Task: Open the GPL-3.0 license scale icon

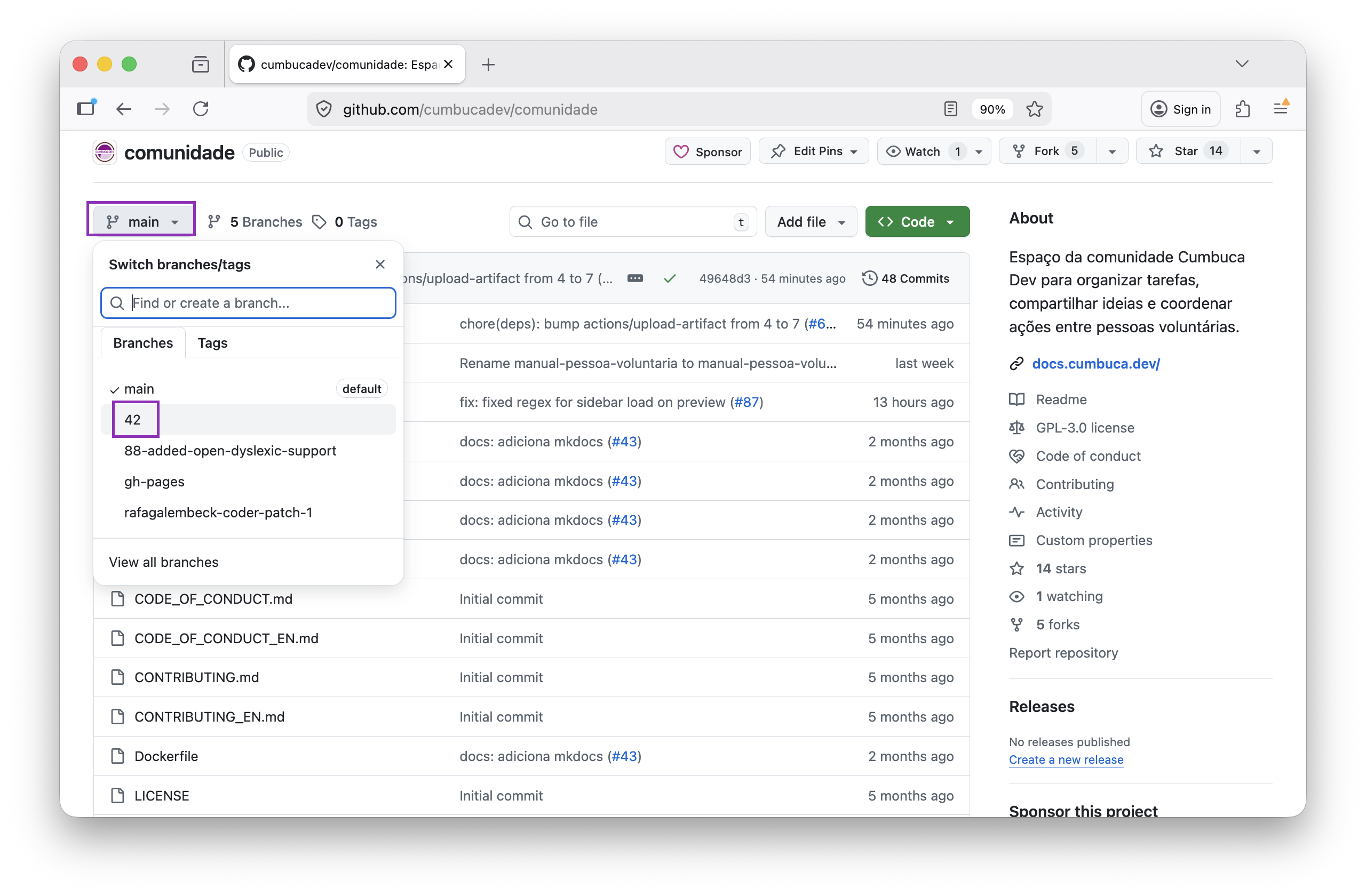Action: [x=1016, y=428]
